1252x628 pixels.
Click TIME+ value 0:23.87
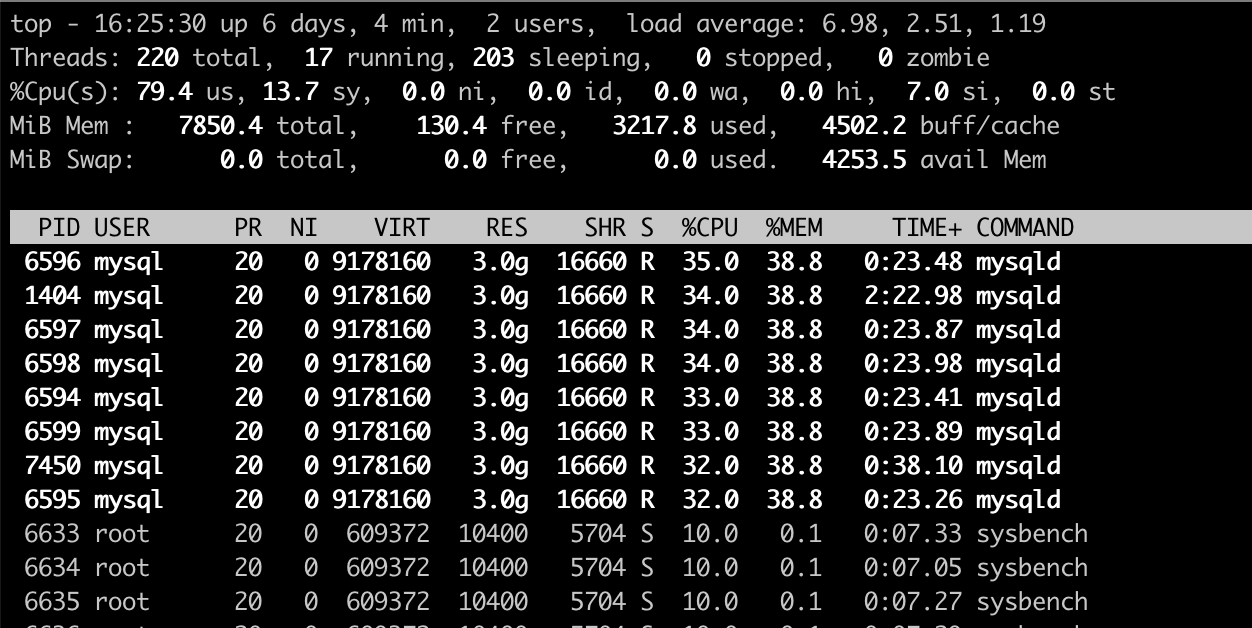[x=913, y=330]
